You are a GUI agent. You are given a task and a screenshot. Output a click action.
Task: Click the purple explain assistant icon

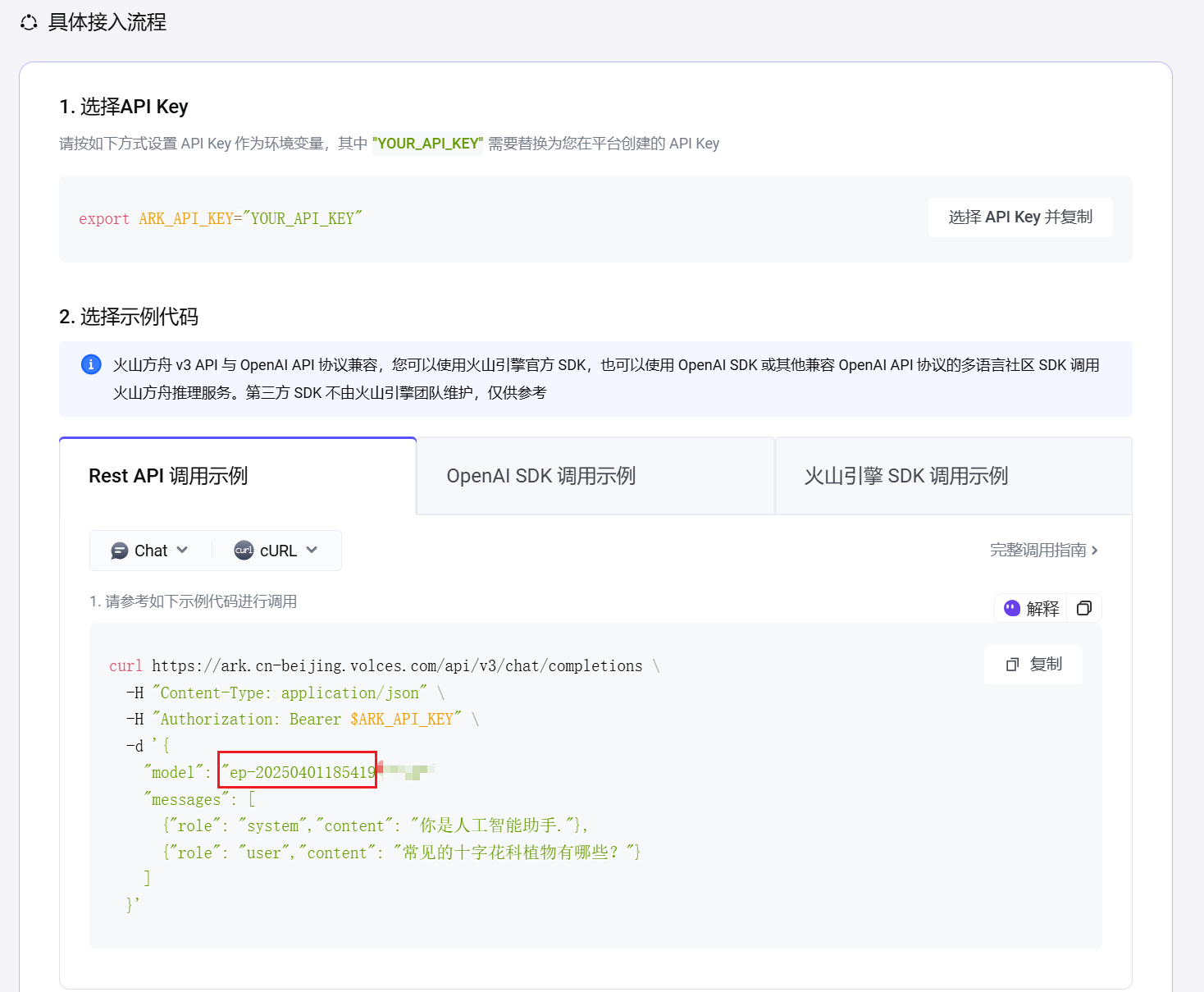1012,608
